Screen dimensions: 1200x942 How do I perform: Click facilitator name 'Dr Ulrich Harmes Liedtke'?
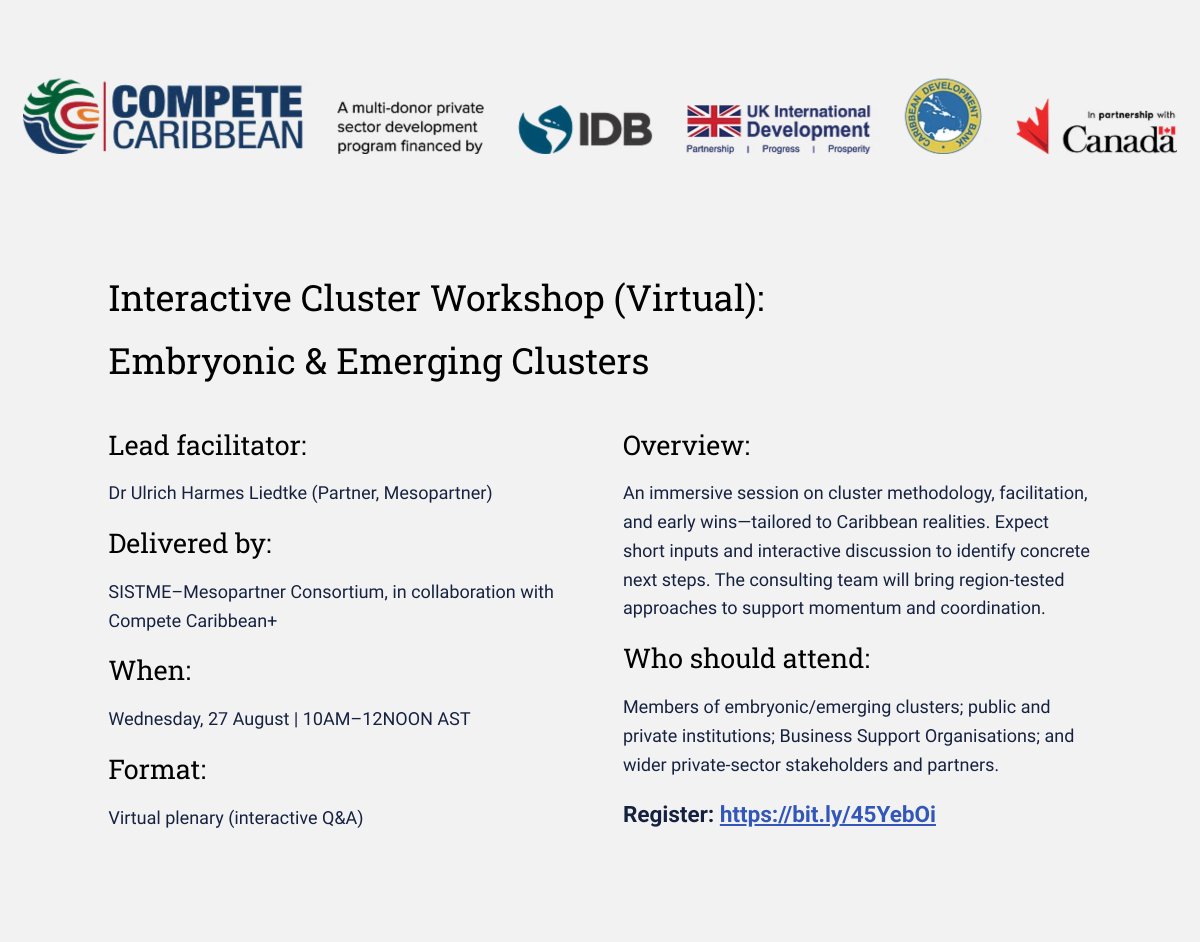[x=209, y=493]
